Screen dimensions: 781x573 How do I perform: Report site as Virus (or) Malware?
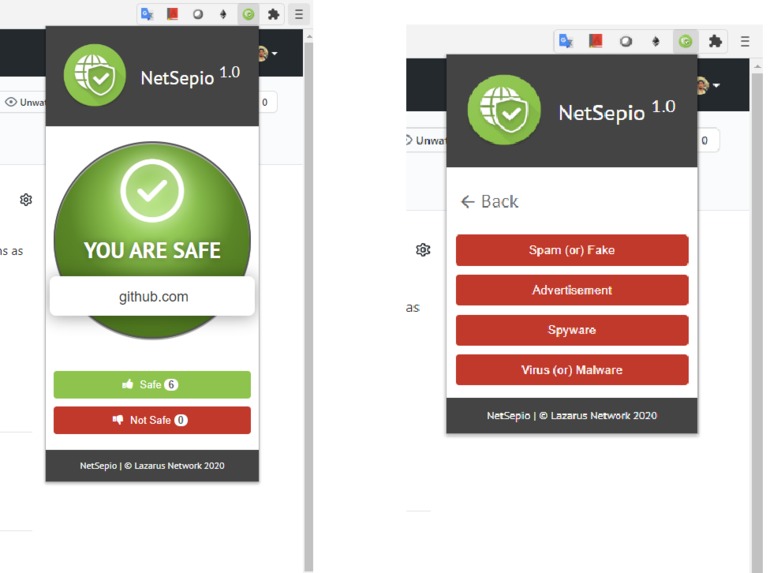pos(572,370)
